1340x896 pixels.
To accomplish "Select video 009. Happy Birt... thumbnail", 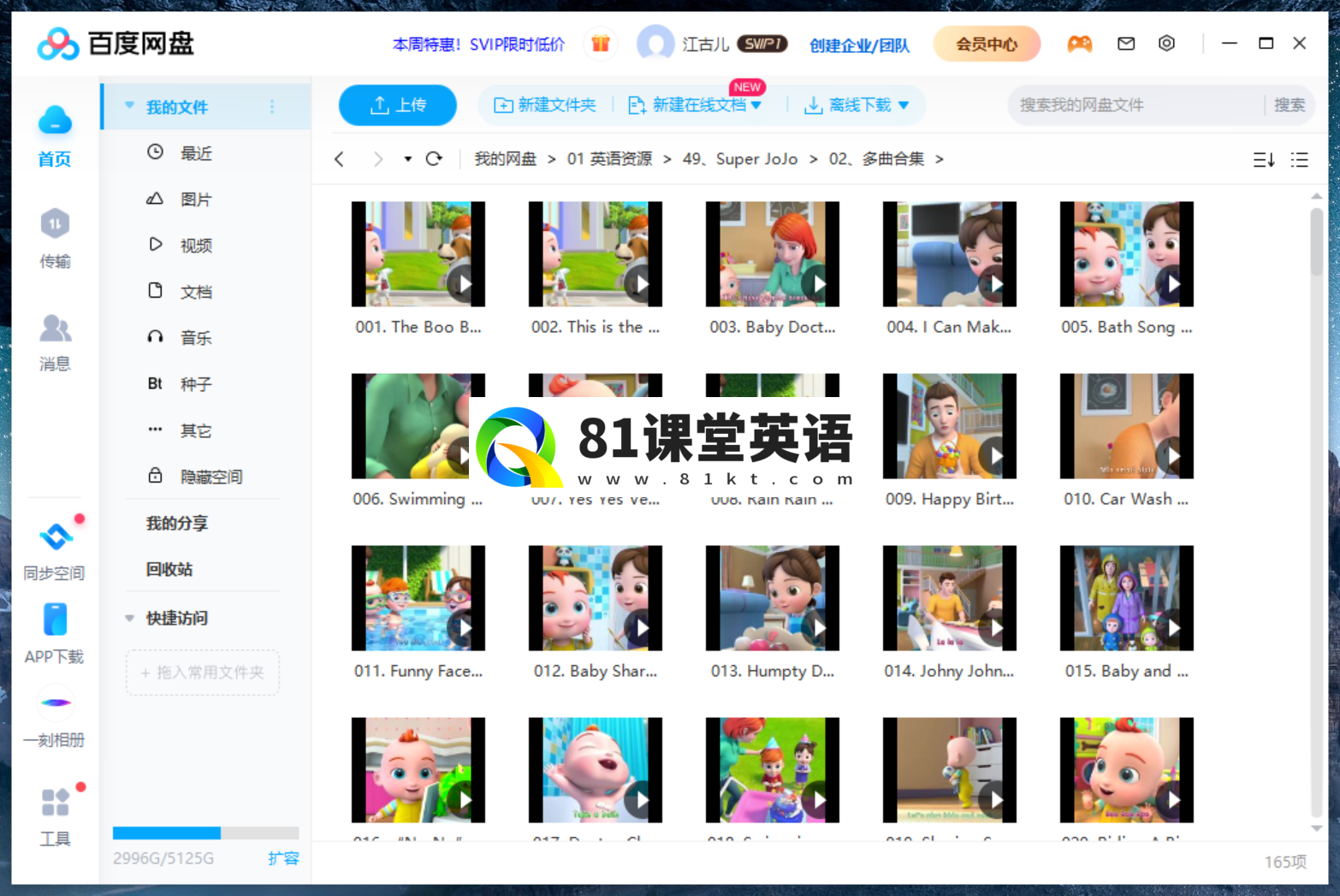I will [950, 426].
